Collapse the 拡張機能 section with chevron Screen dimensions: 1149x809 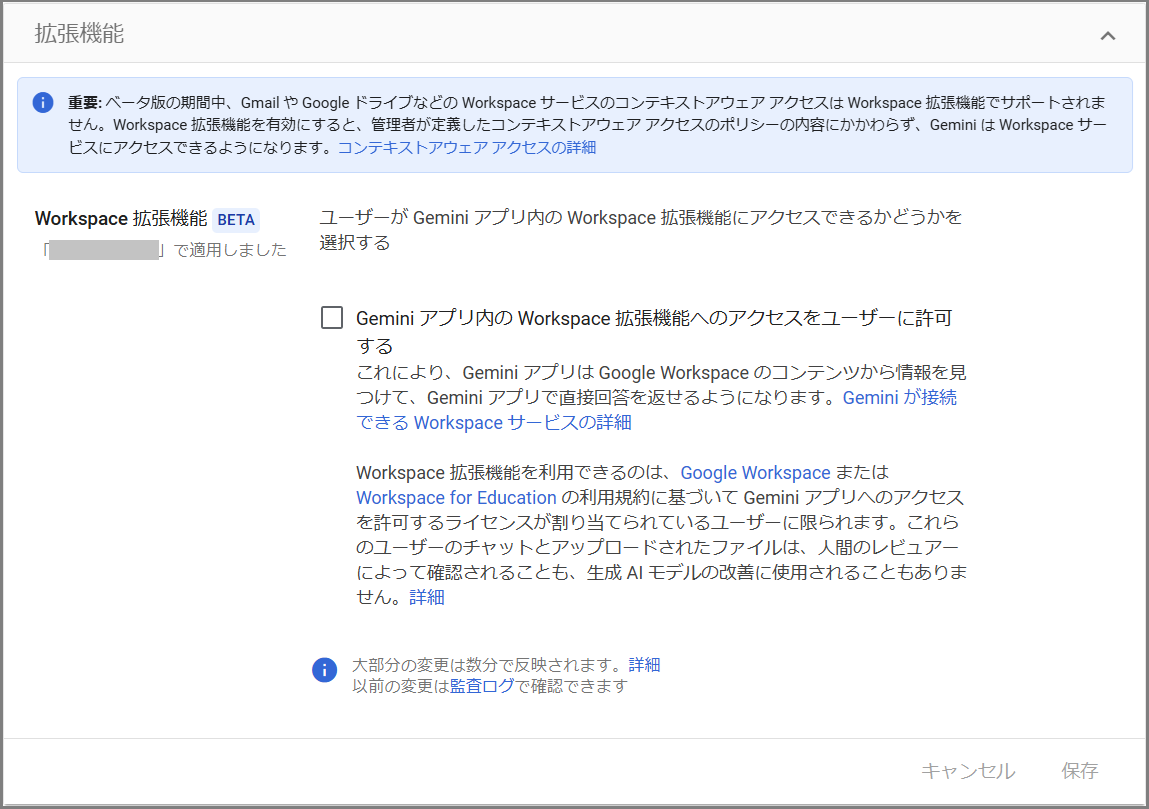point(1107,35)
